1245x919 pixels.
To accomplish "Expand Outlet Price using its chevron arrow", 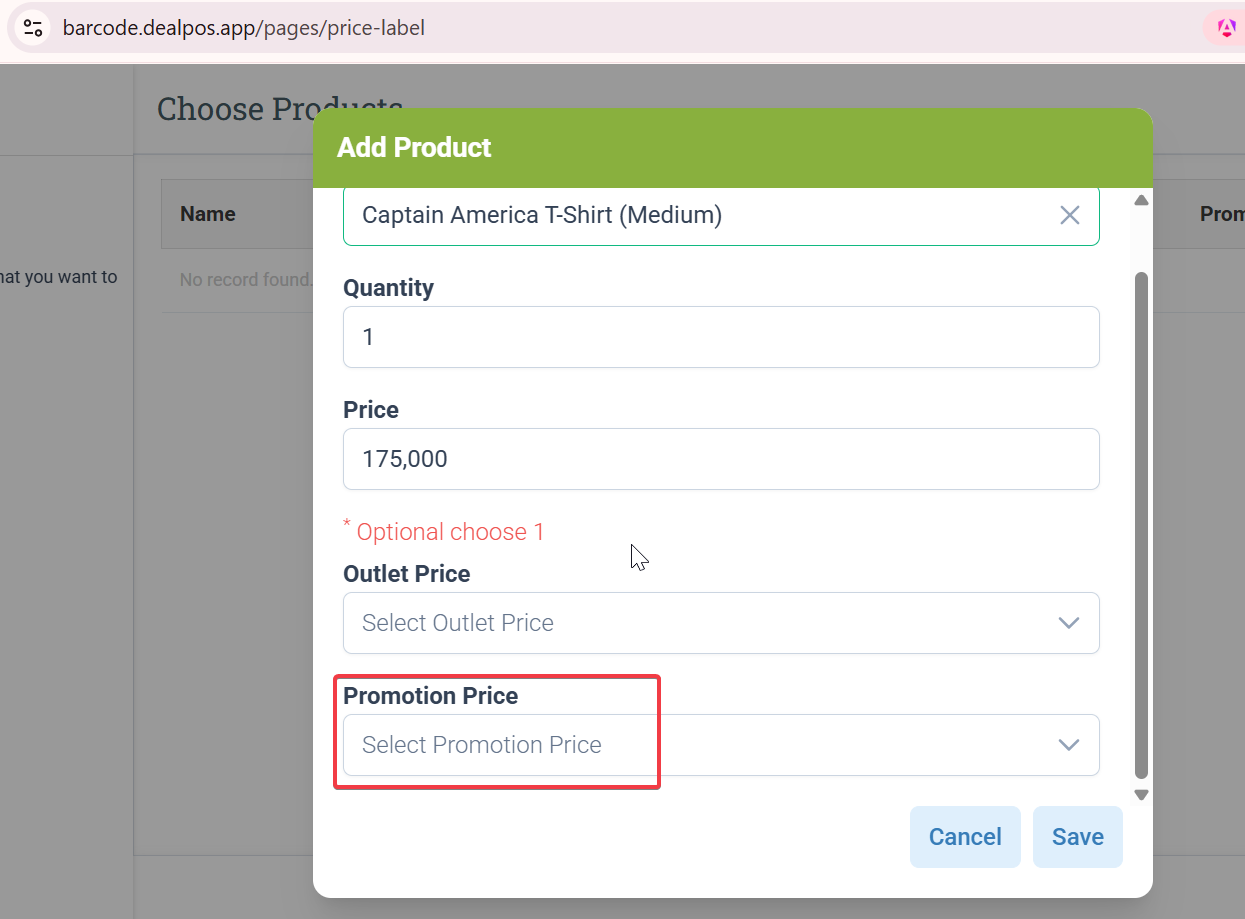I will coord(1068,623).
